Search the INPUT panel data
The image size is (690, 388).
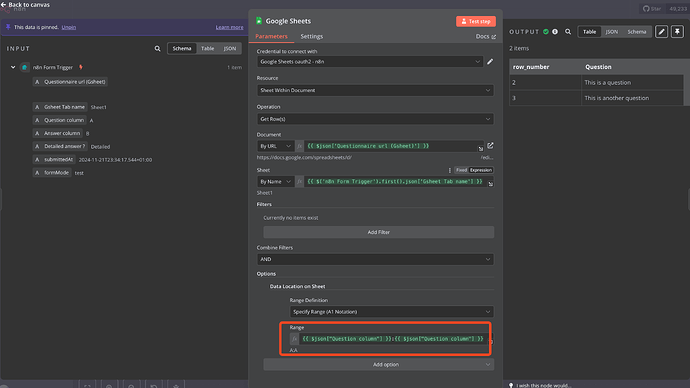[158, 48]
